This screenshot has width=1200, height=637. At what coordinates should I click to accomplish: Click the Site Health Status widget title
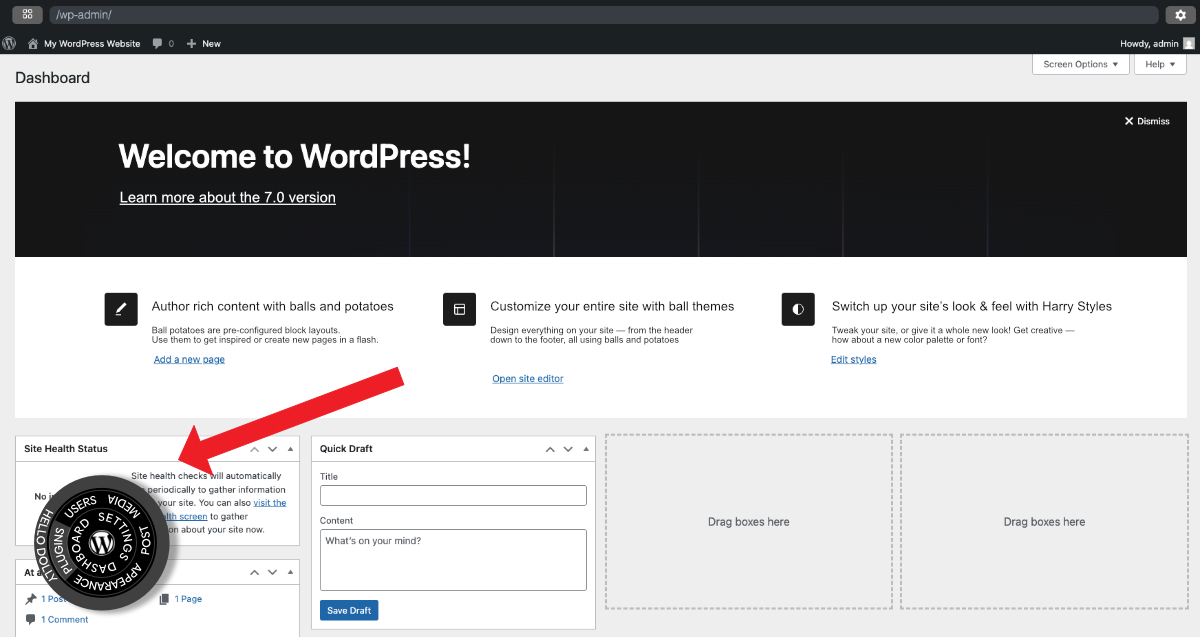coord(66,449)
